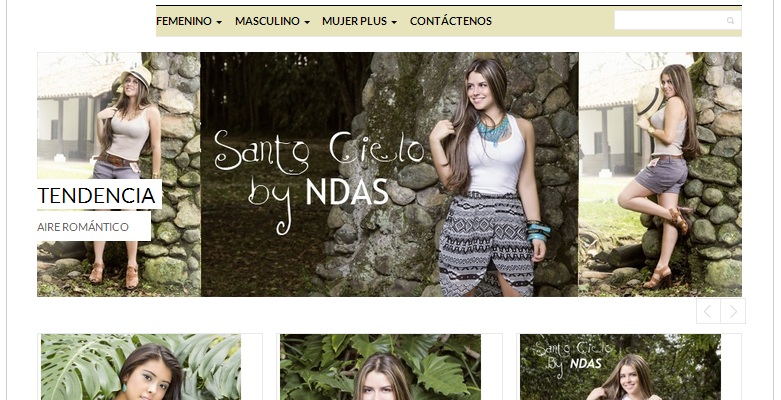This screenshot has height=400, width=781.
Task: Expand the MASCULINO dropdown caret
Action: tap(307, 22)
